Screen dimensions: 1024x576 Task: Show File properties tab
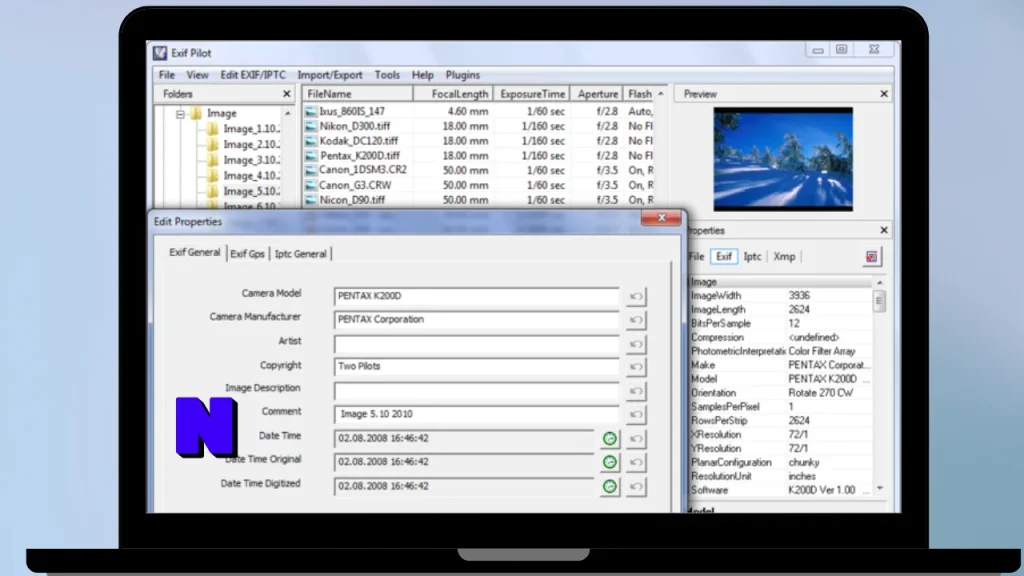pyautogui.click(x=696, y=257)
